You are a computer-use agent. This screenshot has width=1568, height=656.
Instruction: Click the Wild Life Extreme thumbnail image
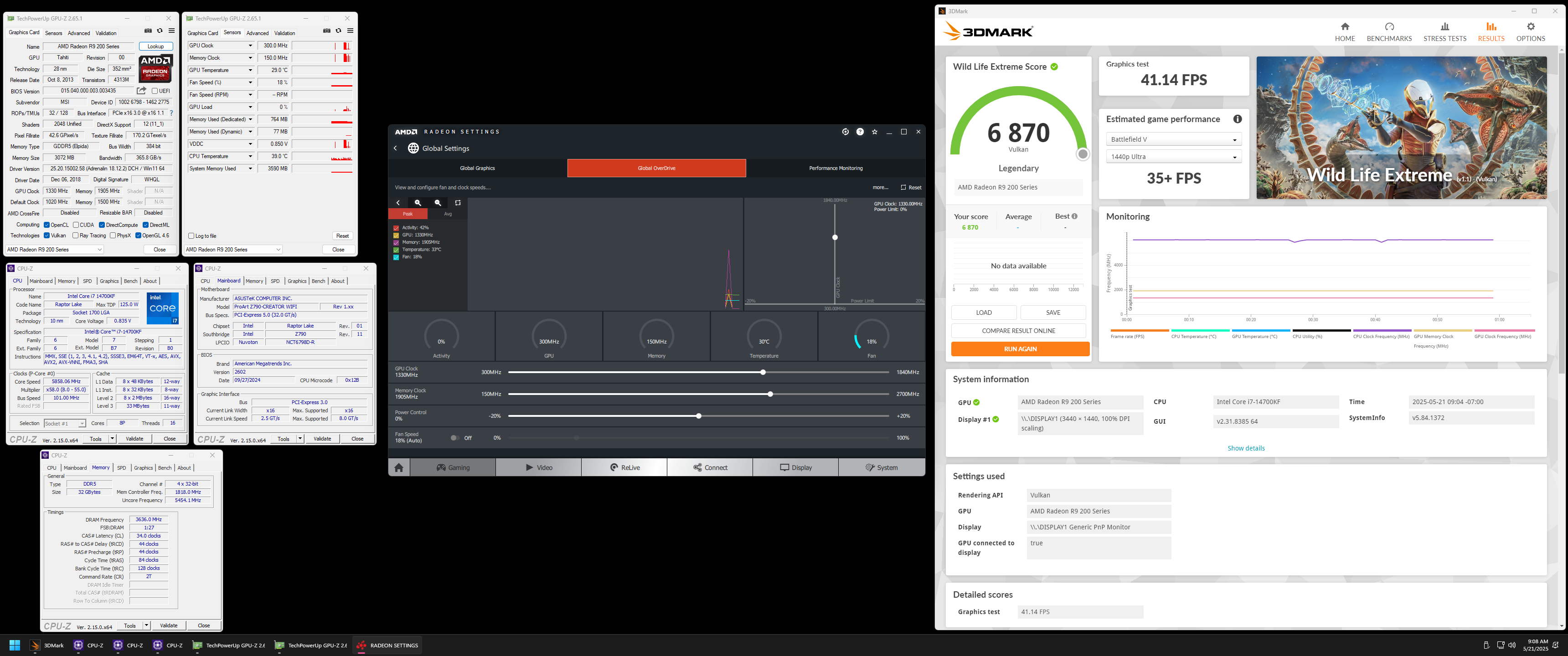[1401, 128]
